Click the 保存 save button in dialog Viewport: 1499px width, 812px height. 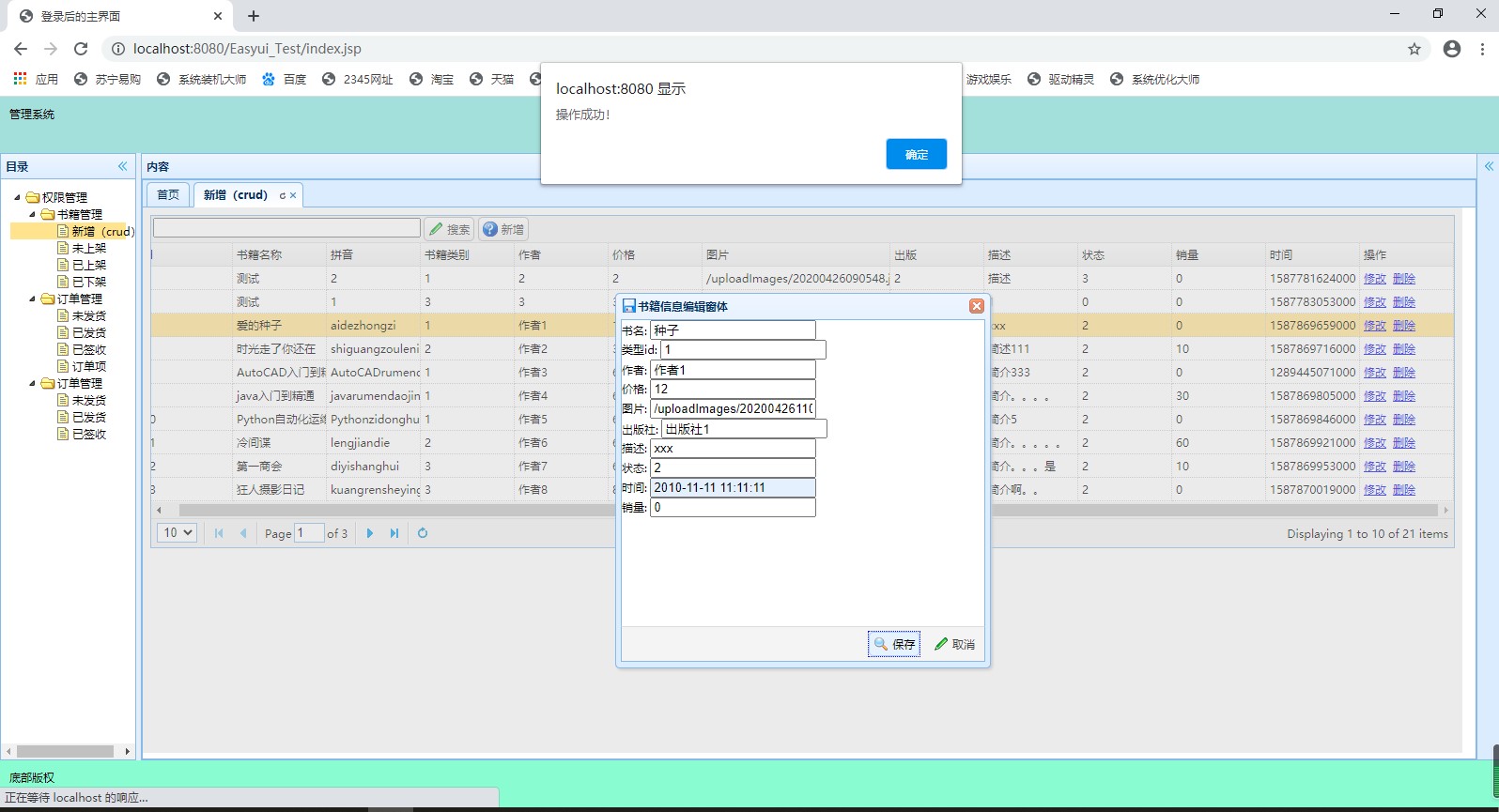point(894,644)
